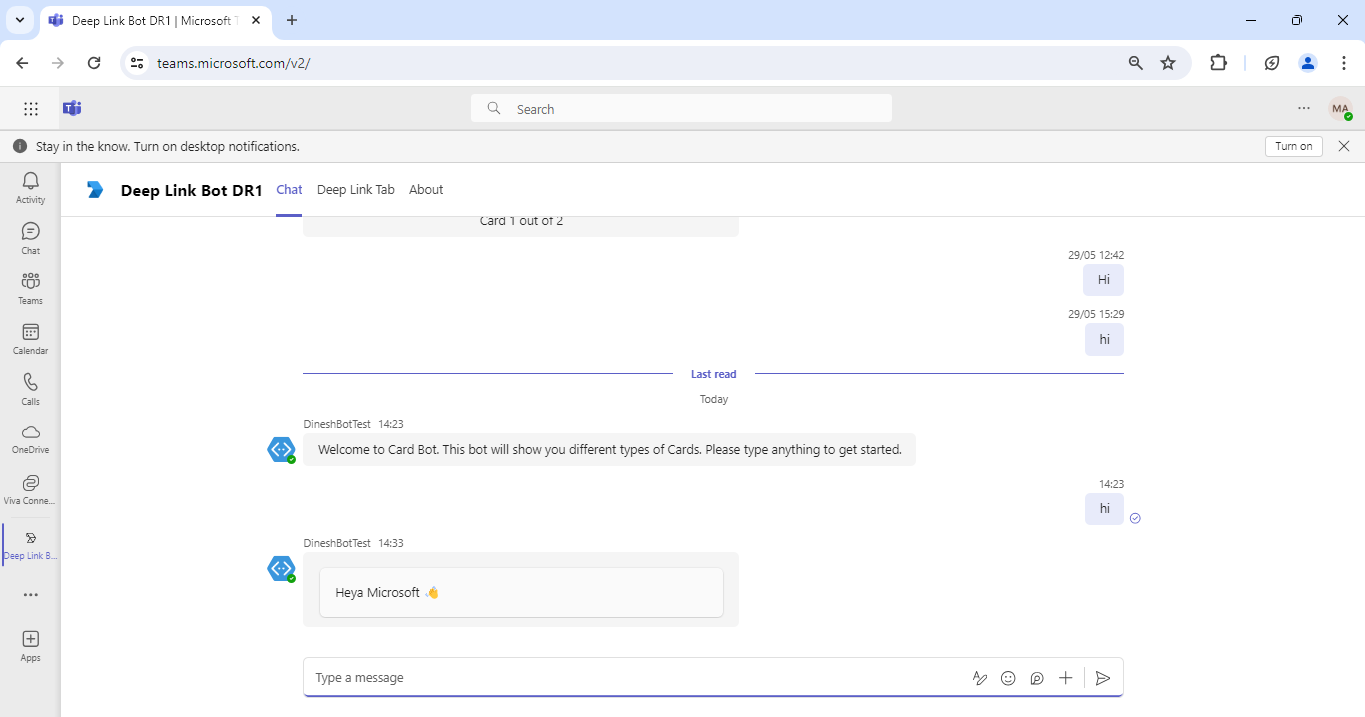Dismiss the notifications banner

pos(1344,145)
